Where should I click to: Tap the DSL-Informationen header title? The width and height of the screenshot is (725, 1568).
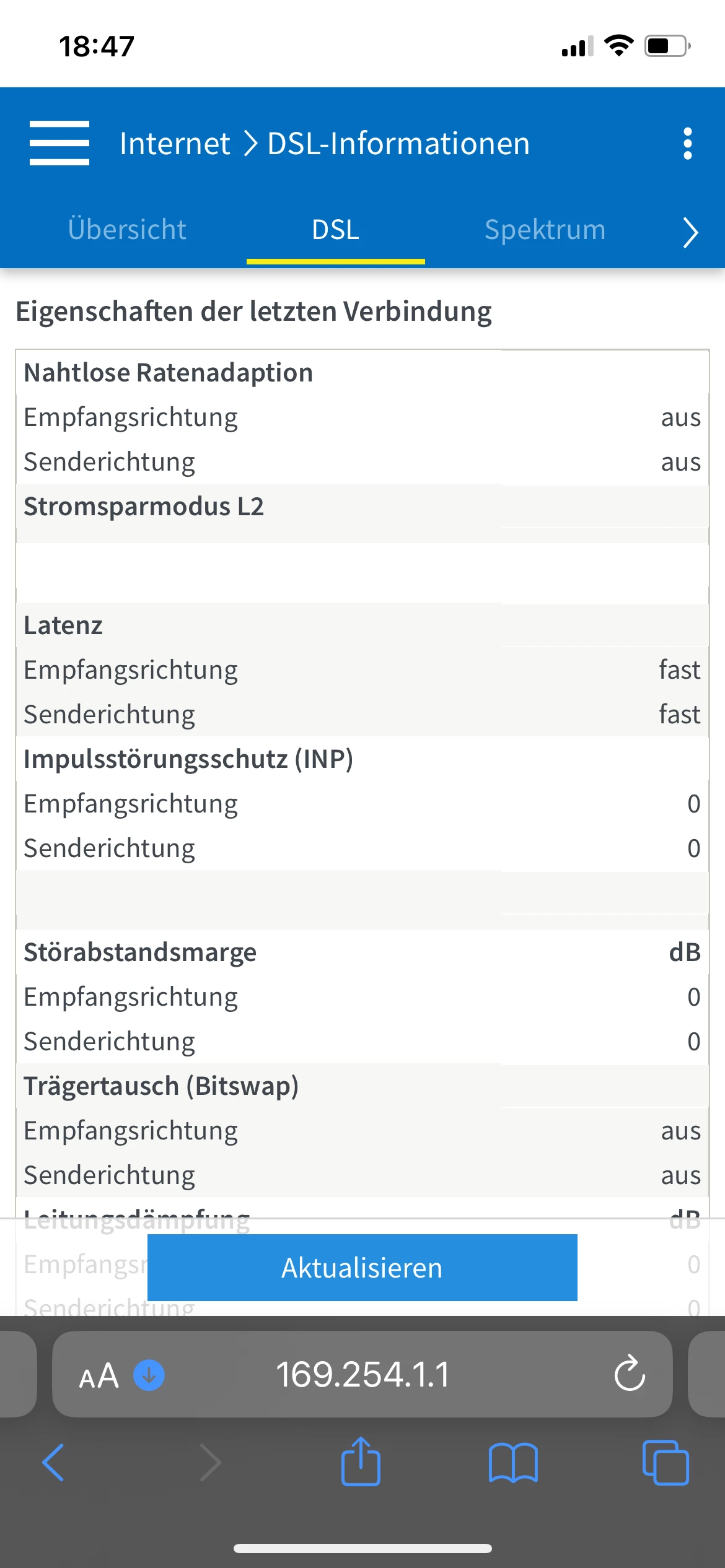pos(398,144)
